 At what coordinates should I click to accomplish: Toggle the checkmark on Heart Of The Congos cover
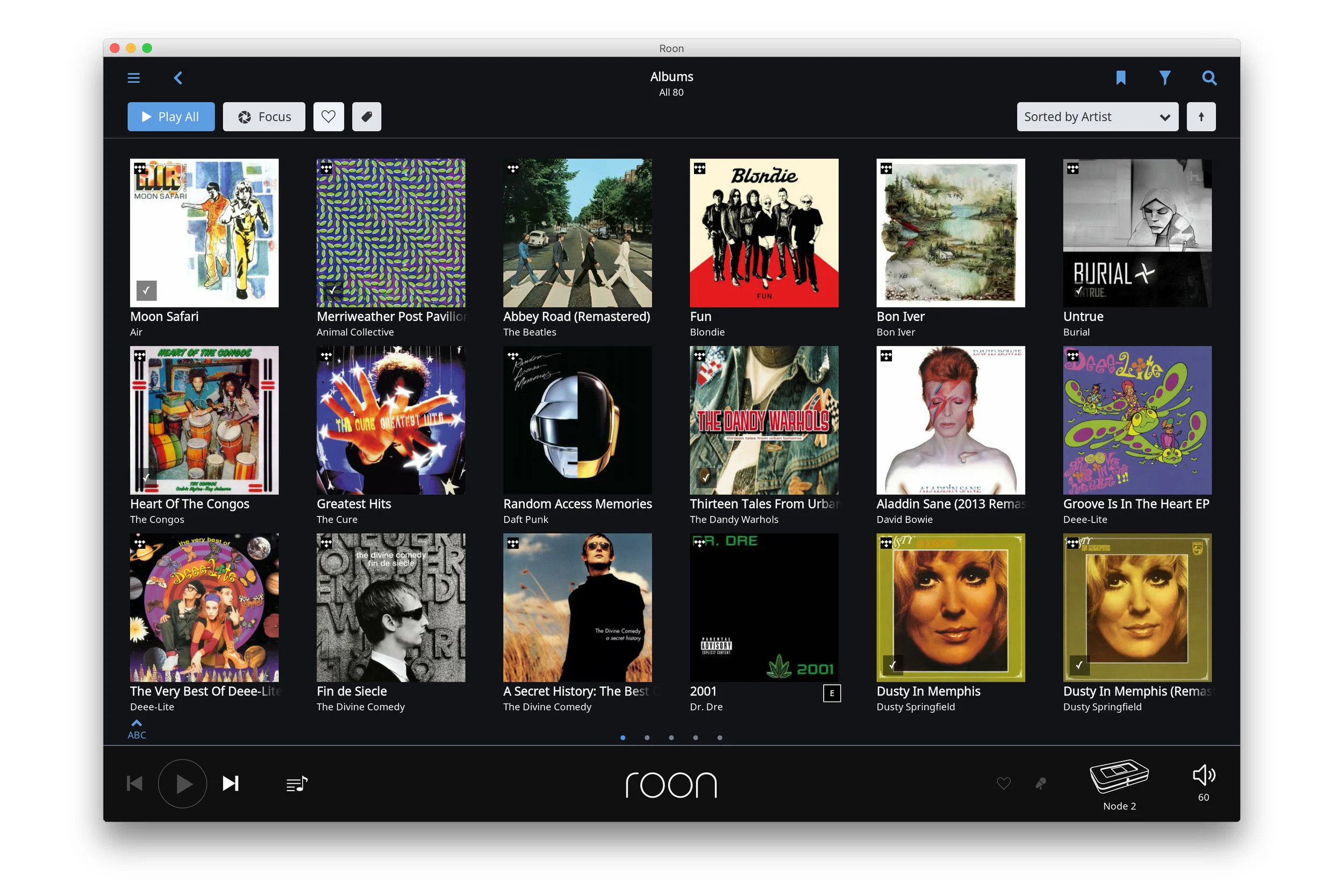point(146,478)
